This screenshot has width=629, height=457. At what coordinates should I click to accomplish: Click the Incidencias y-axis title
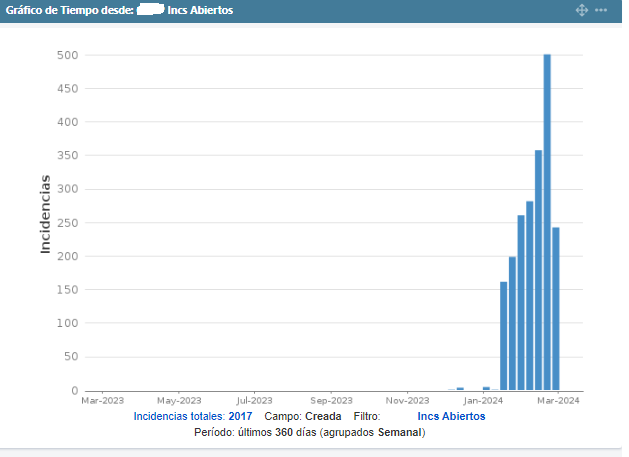45,214
